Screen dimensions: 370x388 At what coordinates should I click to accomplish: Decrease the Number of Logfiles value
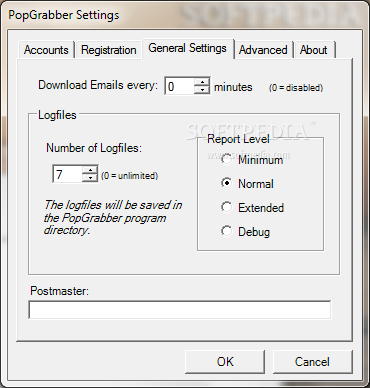[x=90, y=178]
